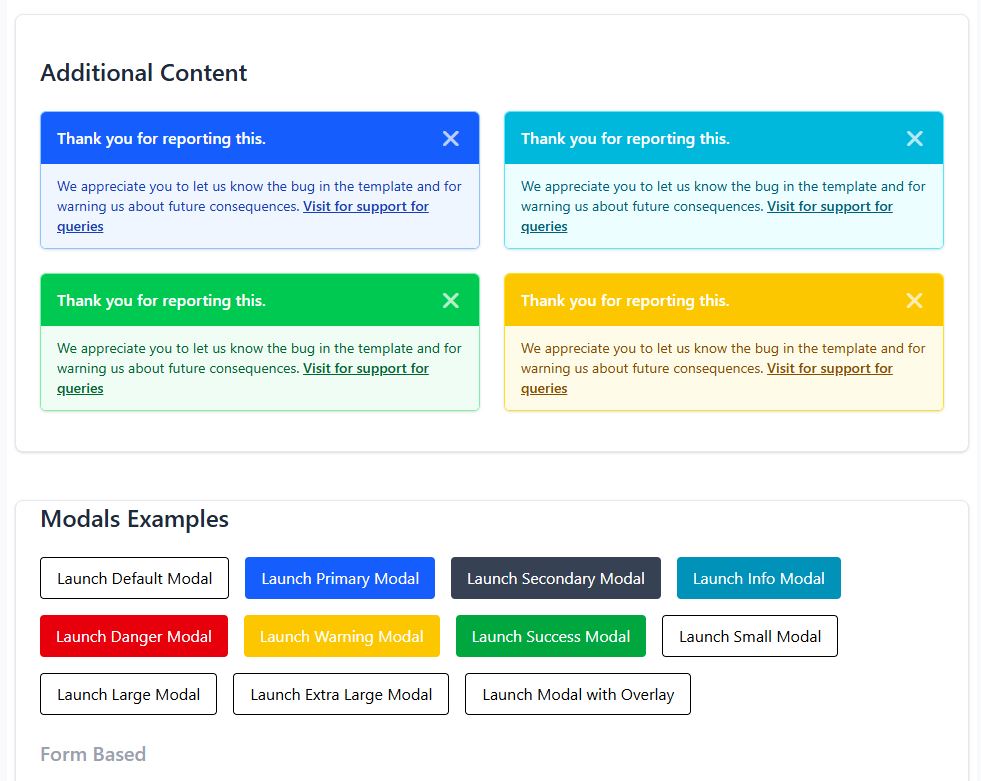Screen dimensions: 981x781
Task: Launch the Modal with Overlay
Action: coord(578,694)
